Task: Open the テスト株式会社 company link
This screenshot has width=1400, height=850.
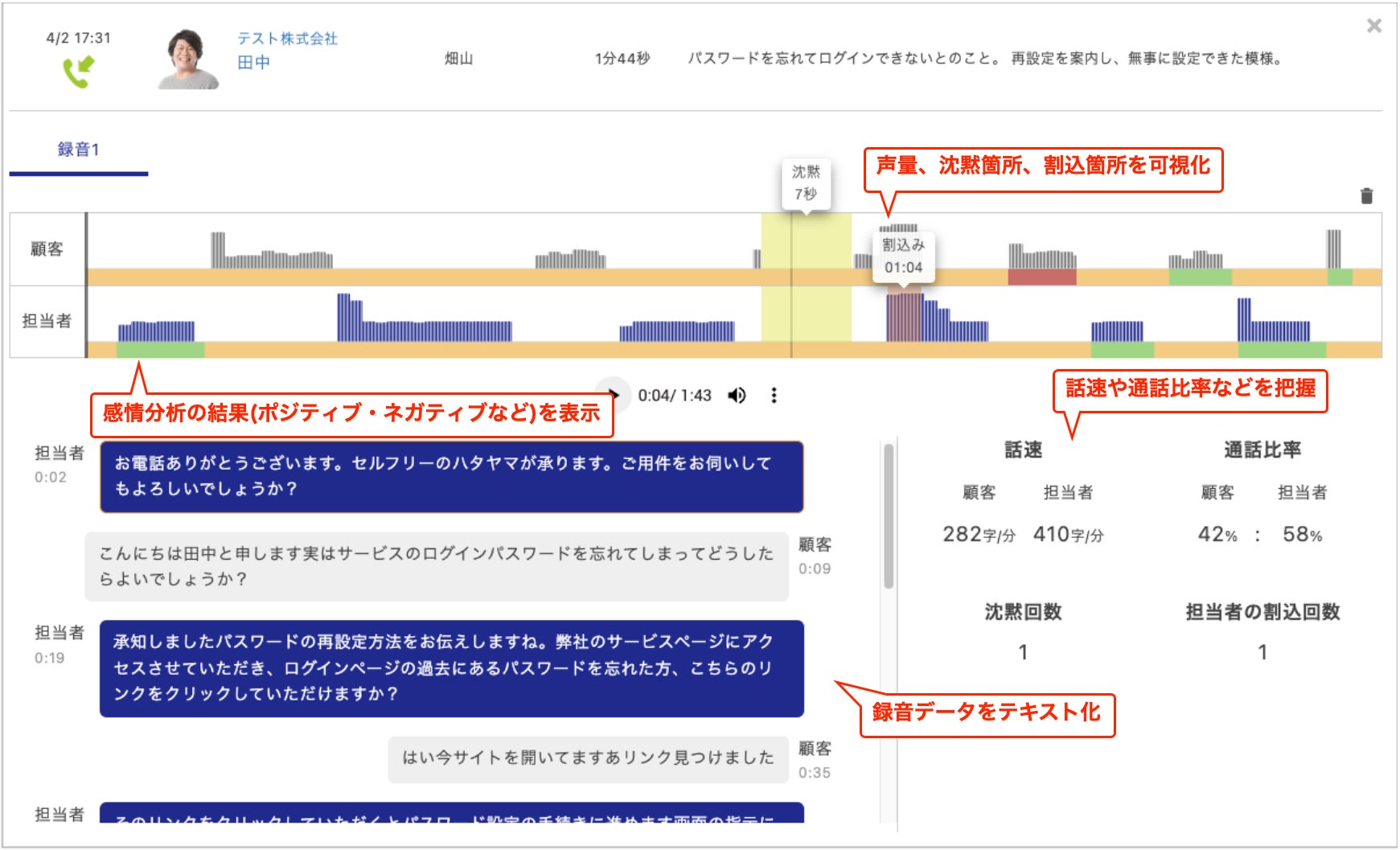Action: (x=287, y=39)
